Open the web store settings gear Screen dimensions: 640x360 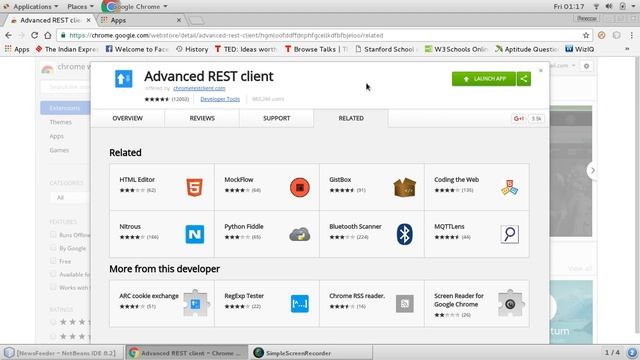587,66
